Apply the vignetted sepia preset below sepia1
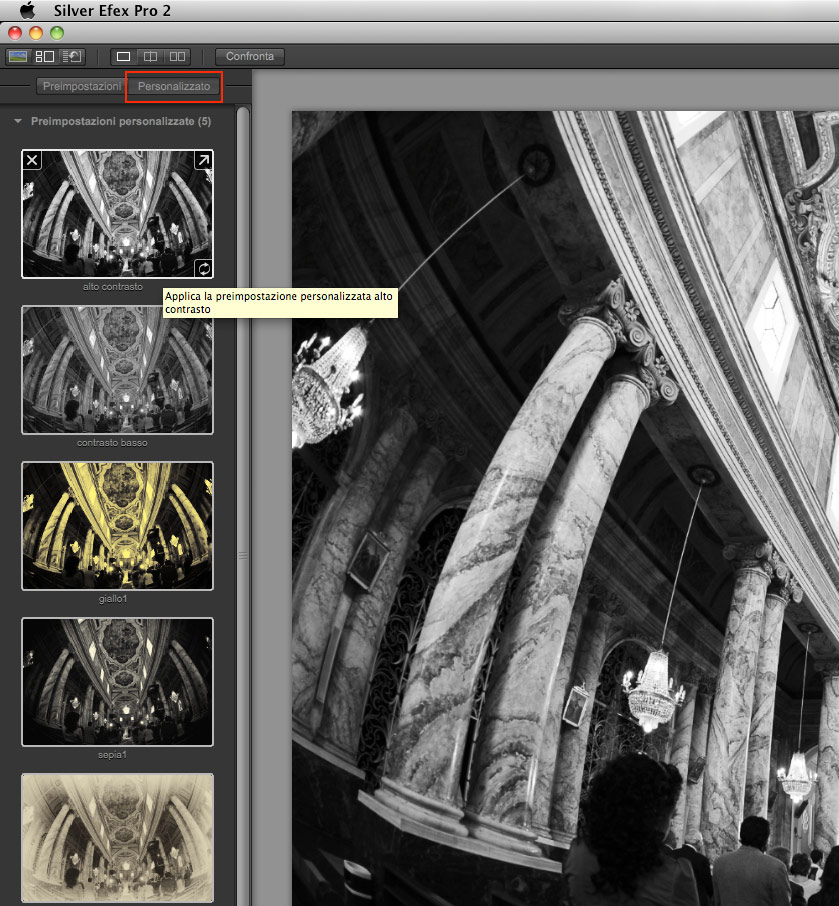Viewport: 839px width, 906px height. [117, 838]
